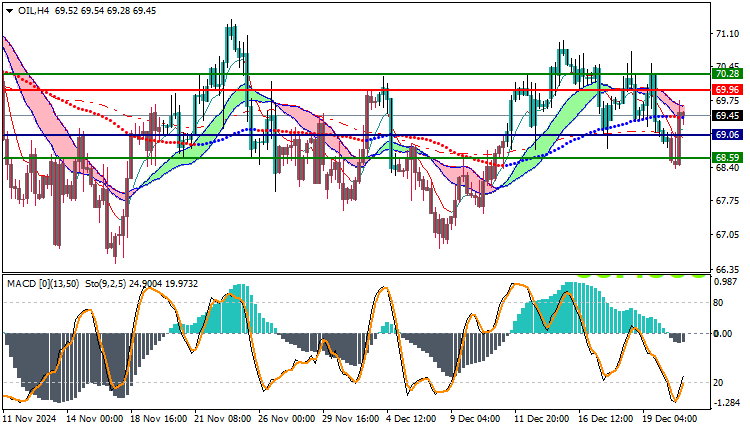Click the 29 Nov 16:00 date label
The width and height of the screenshot is (750, 430).
coord(351,419)
